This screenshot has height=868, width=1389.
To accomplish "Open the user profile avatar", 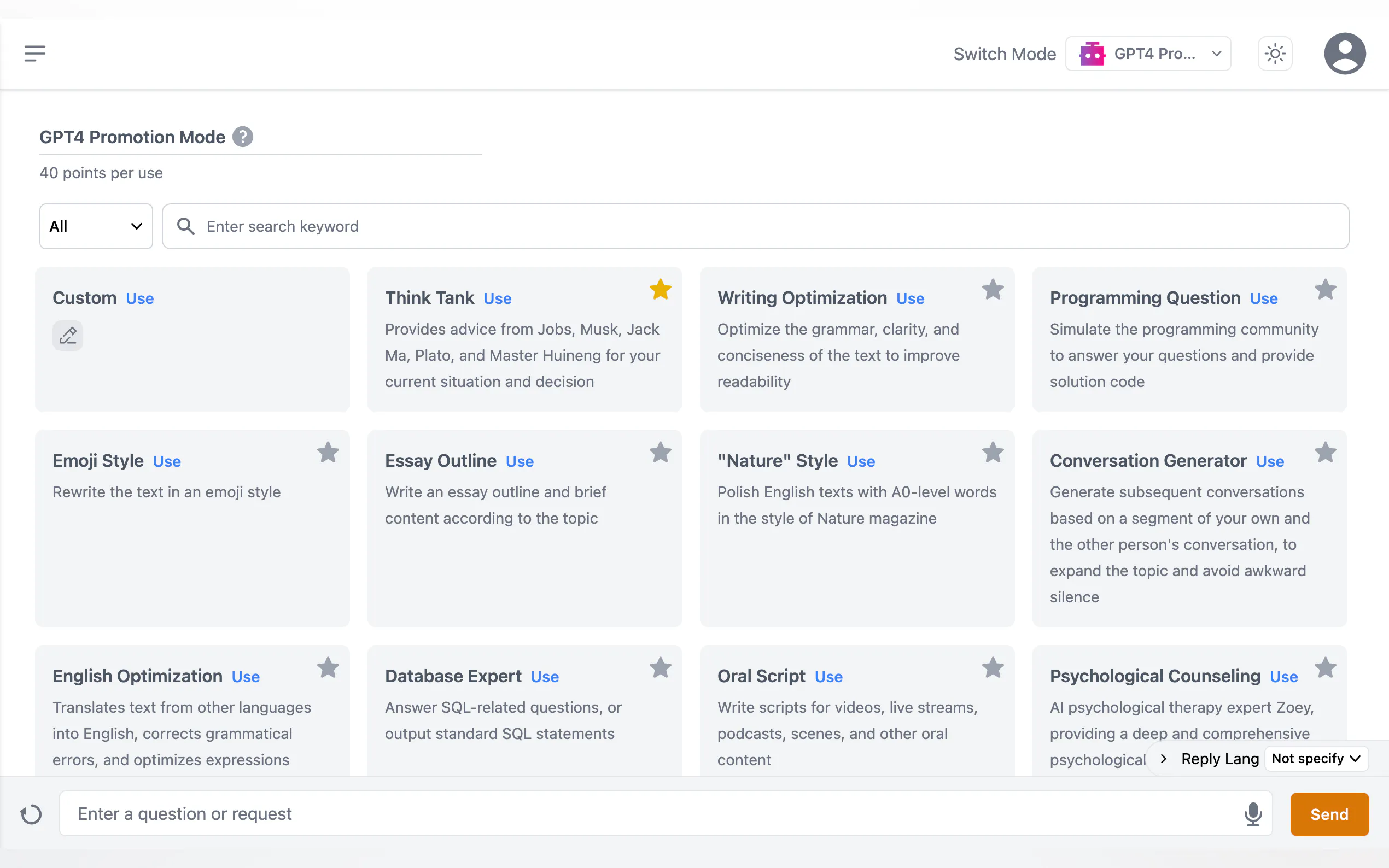I will coord(1344,54).
